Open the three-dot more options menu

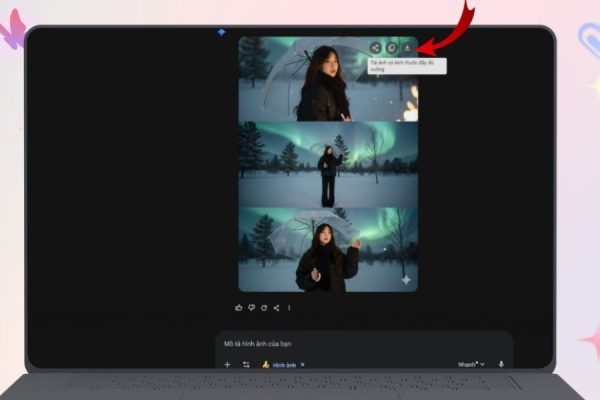pyautogui.click(x=289, y=307)
